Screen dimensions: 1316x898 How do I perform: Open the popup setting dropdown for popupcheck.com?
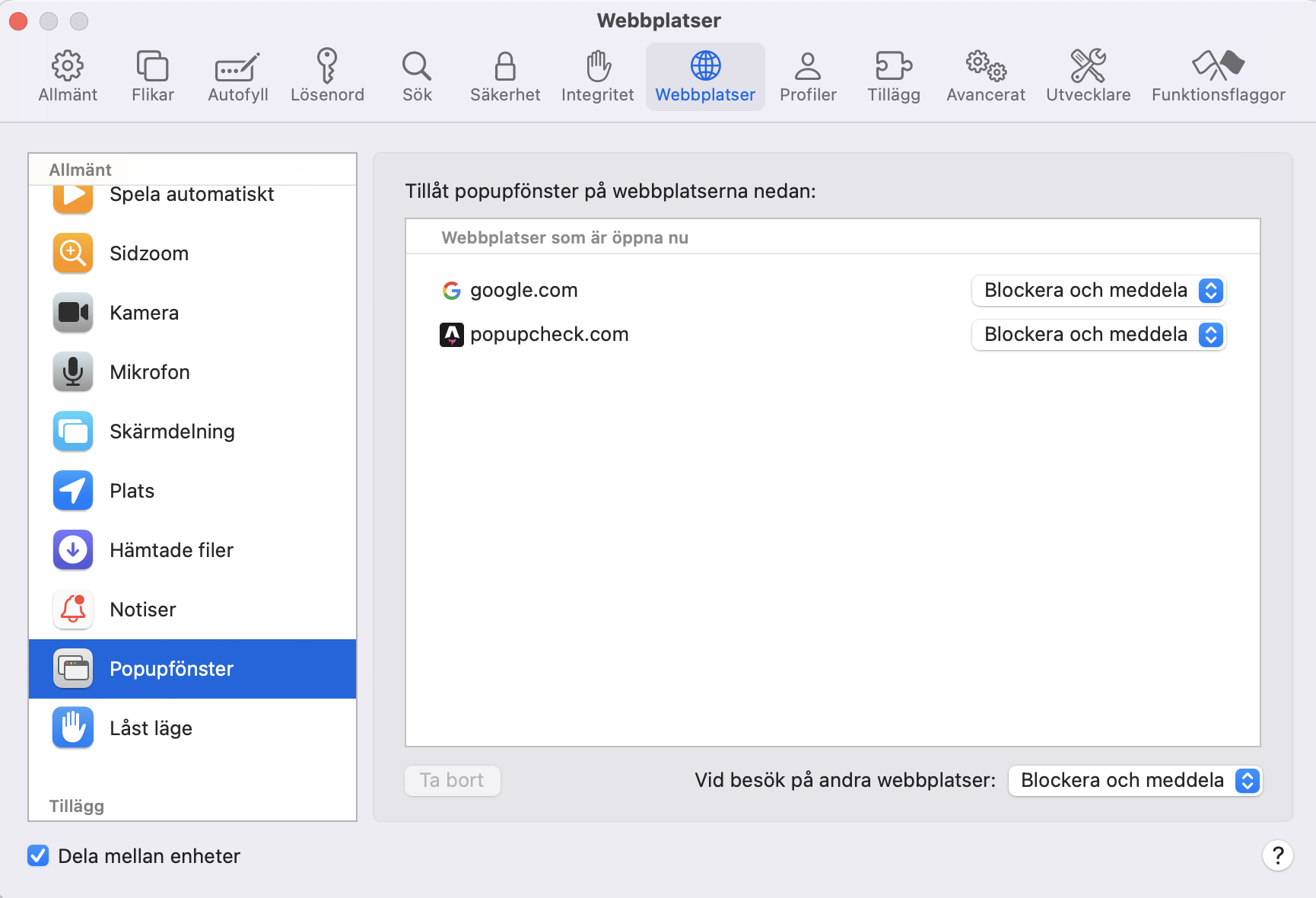point(1098,335)
